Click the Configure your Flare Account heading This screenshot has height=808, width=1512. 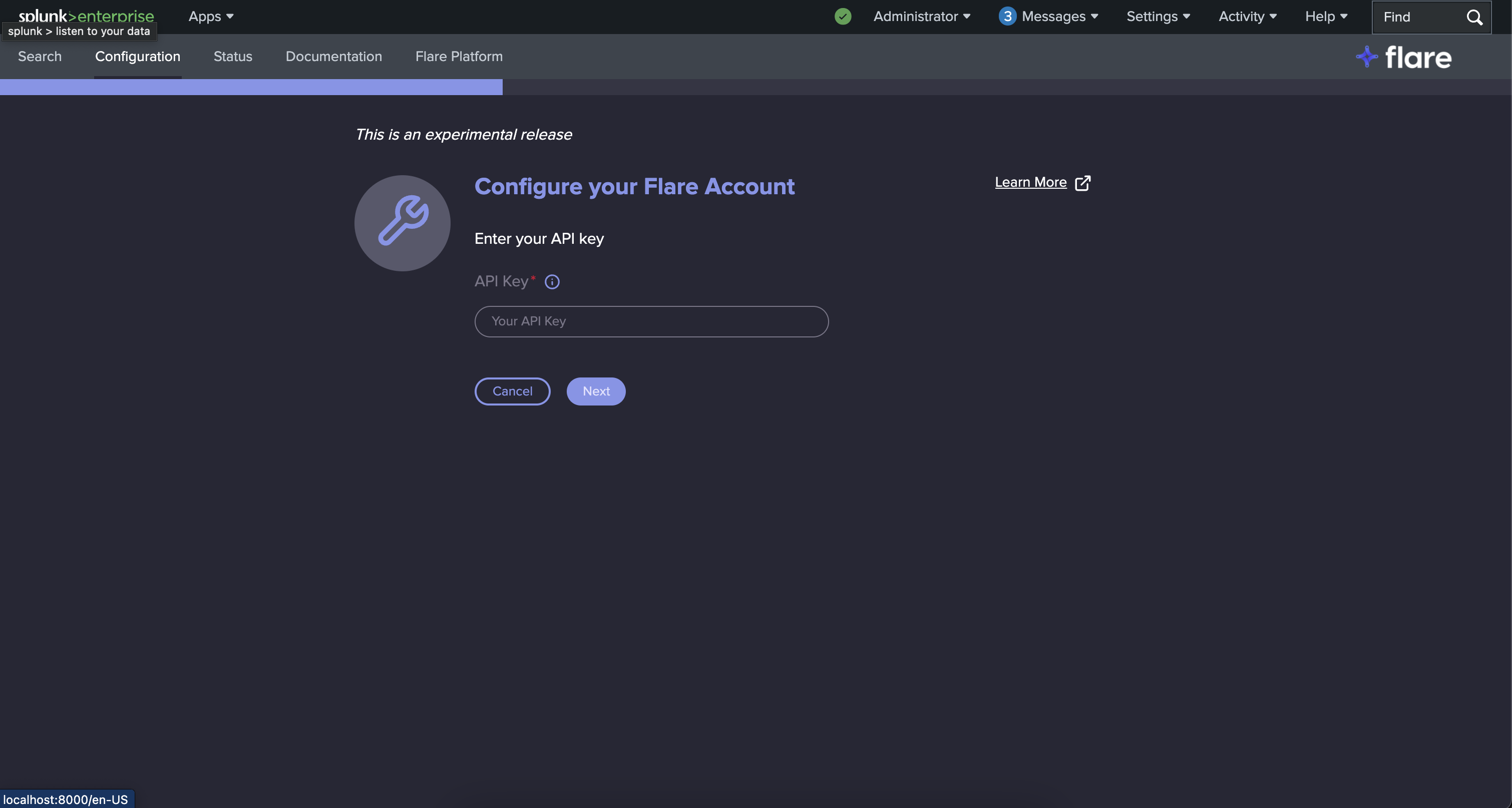634,187
